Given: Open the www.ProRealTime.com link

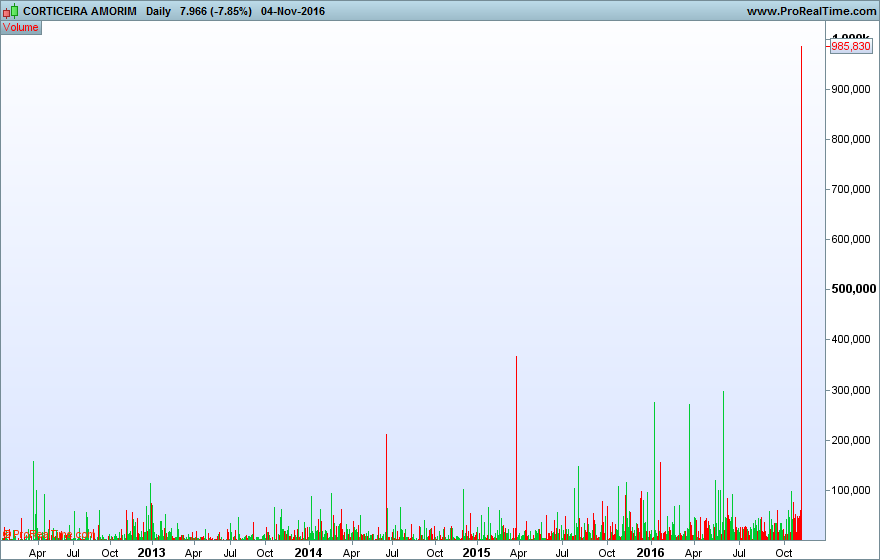Looking at the screenshot, I should point(811,11).
